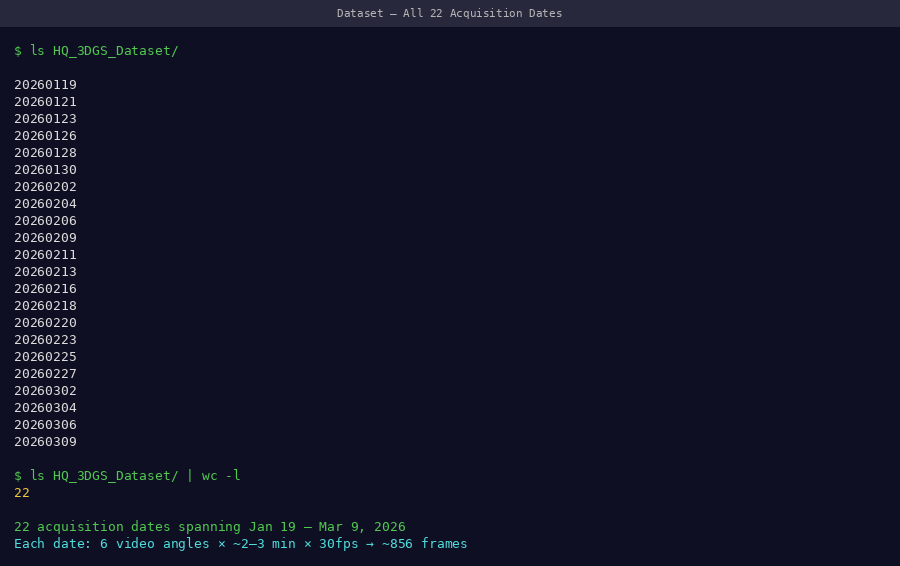Click the command ending in 'wc -l'
Viewport: 900px width, 566px height.
tap(135, 476)
